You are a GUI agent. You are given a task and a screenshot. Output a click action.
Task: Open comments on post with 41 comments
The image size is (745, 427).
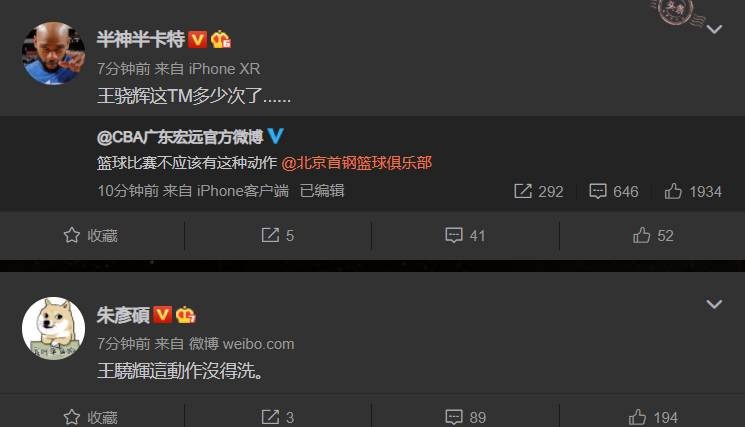click(x=465, y=236)
